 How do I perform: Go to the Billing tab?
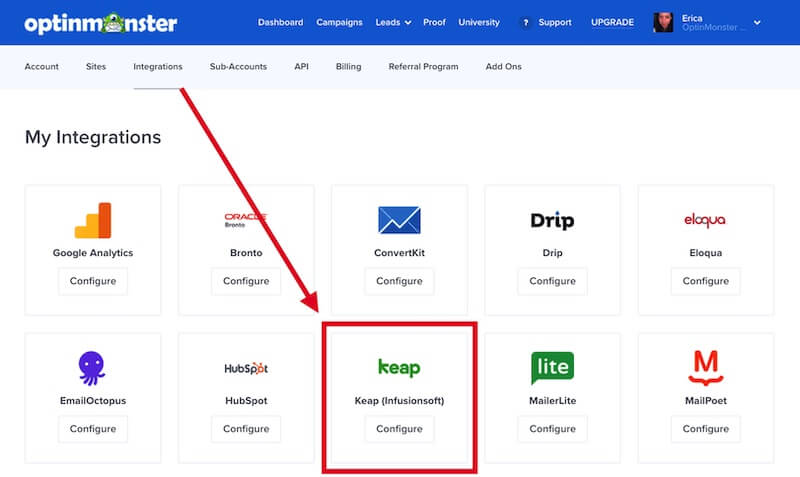pyautogui.click(x=348, y=67)
